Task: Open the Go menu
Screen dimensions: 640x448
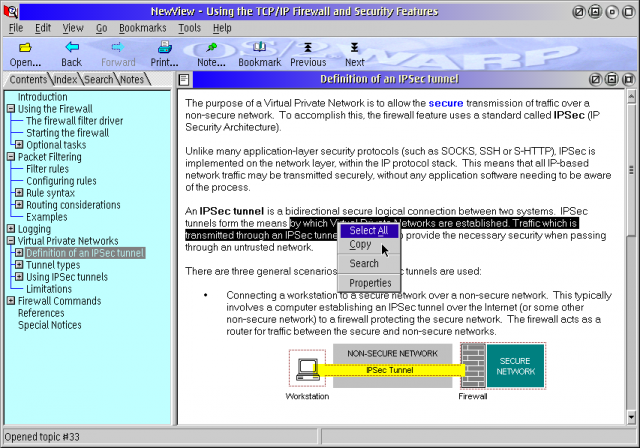Action: [102, 28]
